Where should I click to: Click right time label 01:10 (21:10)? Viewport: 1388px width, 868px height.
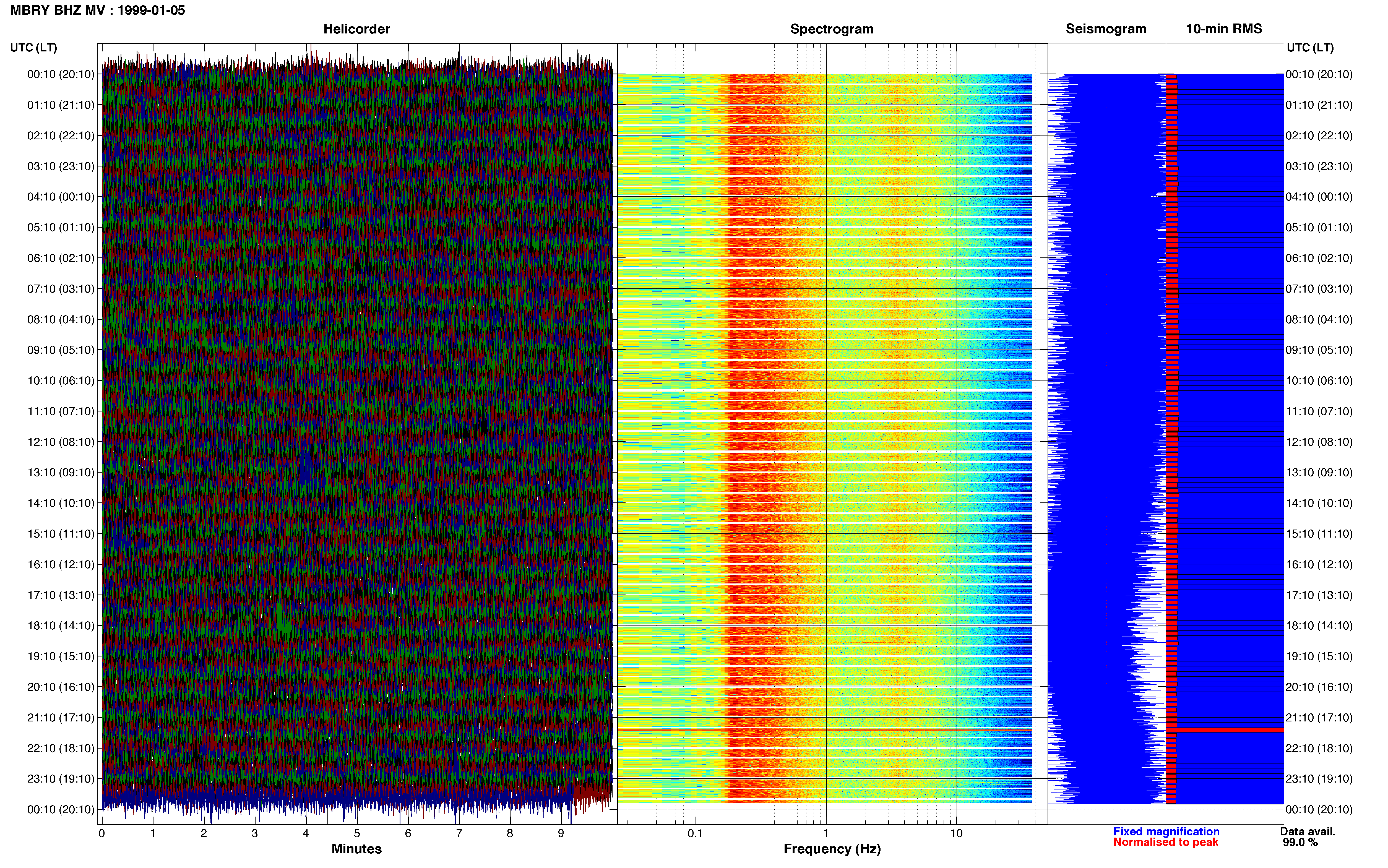coord(1319,105)
